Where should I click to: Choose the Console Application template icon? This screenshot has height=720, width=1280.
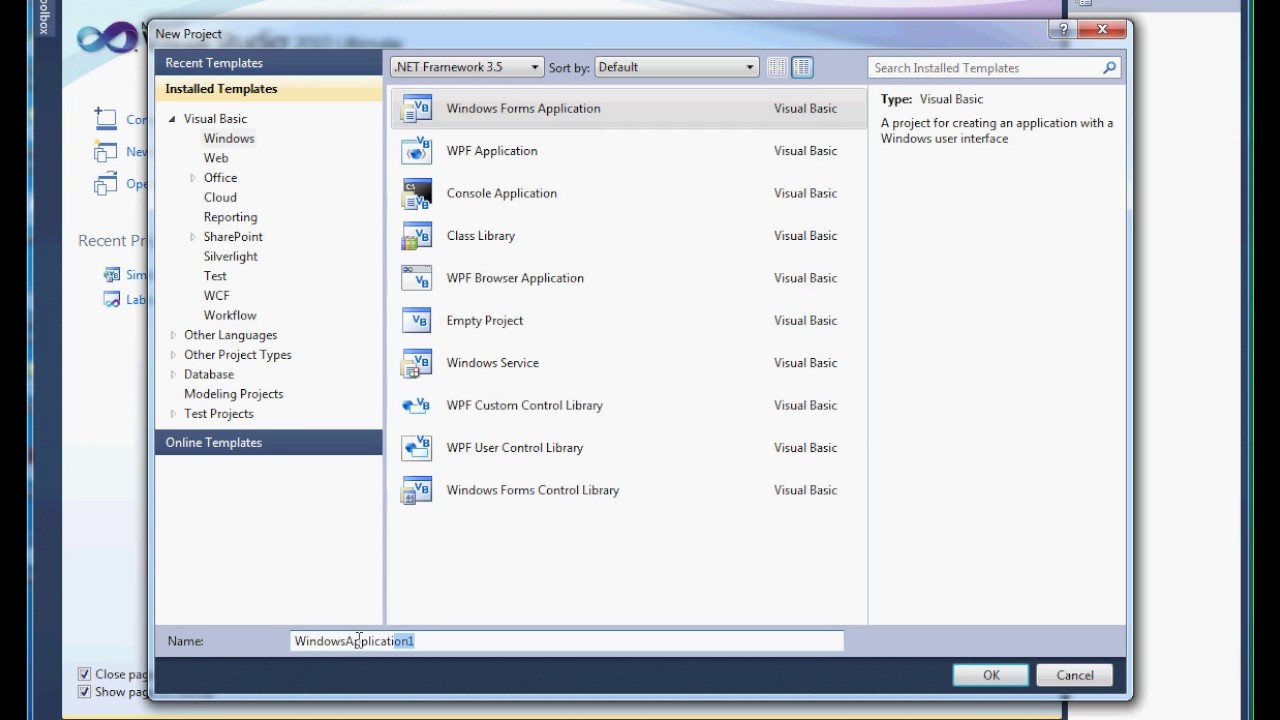(x=416, y=193)
